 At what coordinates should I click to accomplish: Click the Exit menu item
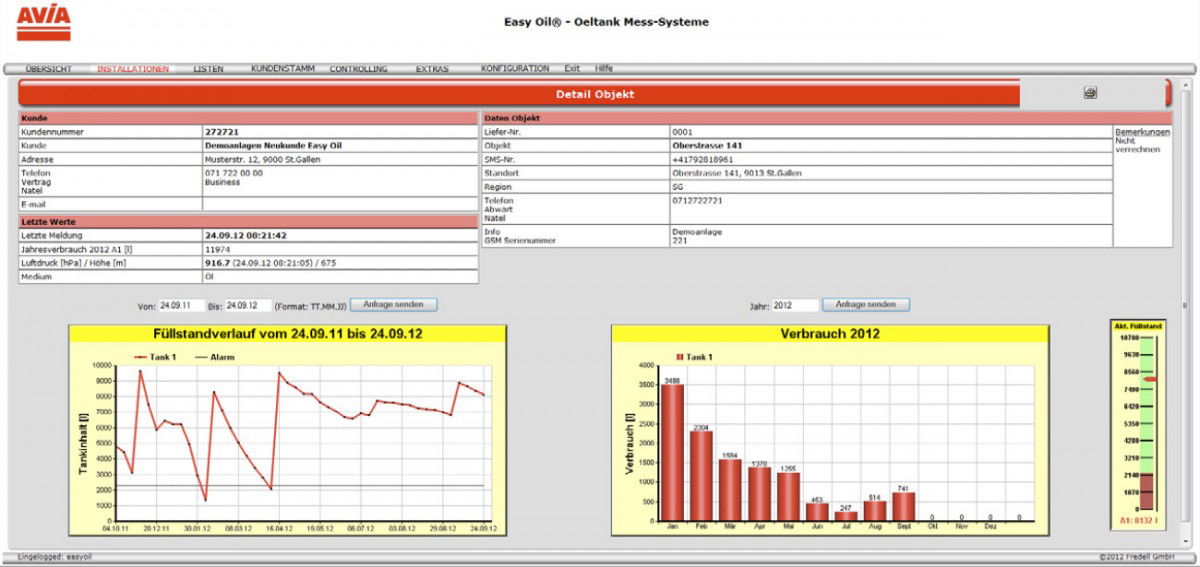pyautogui.click(x=572, y=69)
